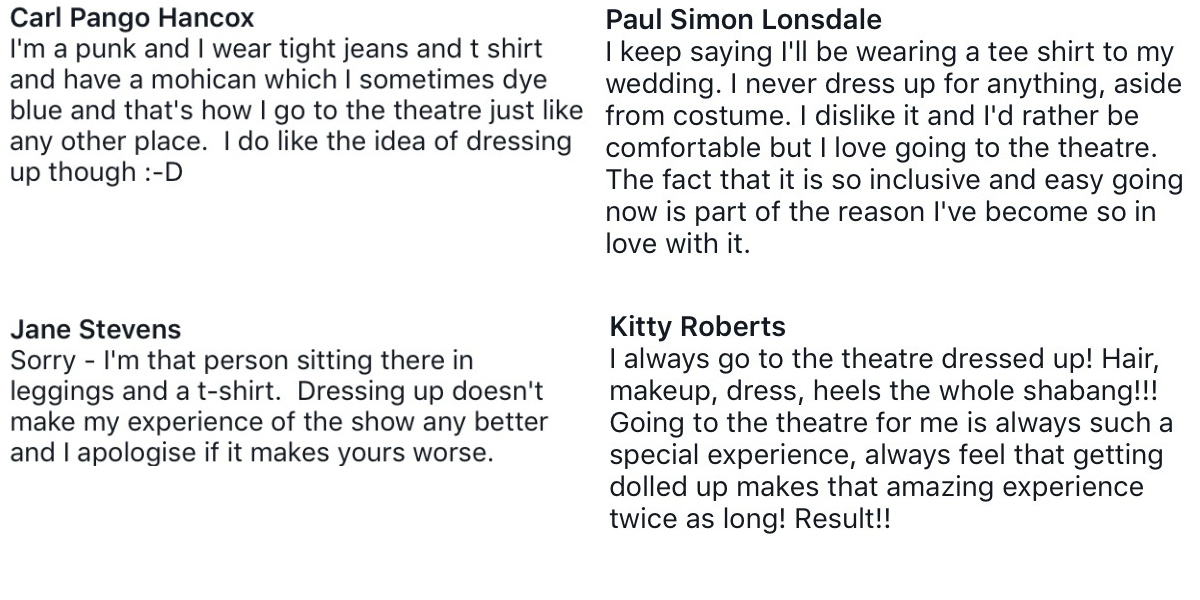Click Carl's line about his blue mohican
This screenshot has height=600, width=1200.
[x=278, y=80]
